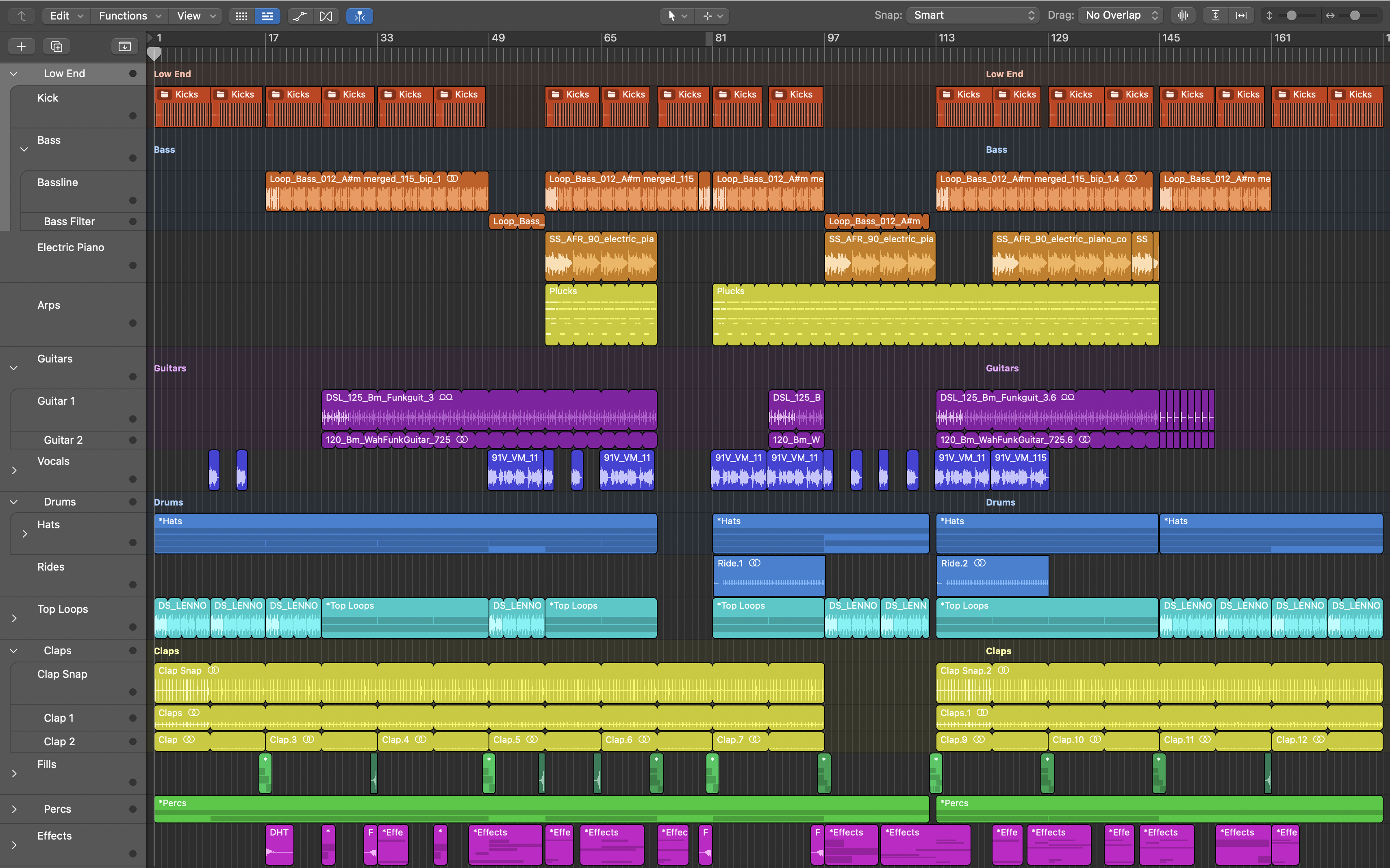Image resolution: width=1390 pixels, height=868 pixels.
Task: Click the vertical auto zoom icon
Action: tap(1215, 15)
